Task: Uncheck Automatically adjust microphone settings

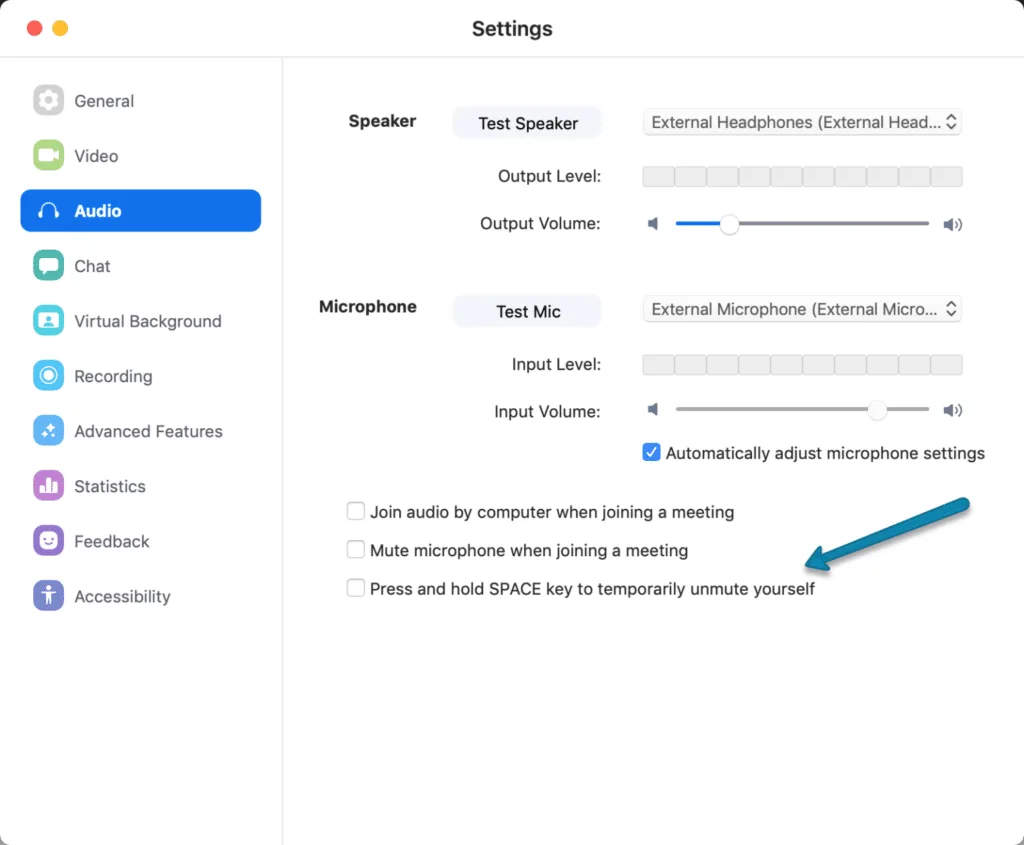Action: tap(651, 453)
